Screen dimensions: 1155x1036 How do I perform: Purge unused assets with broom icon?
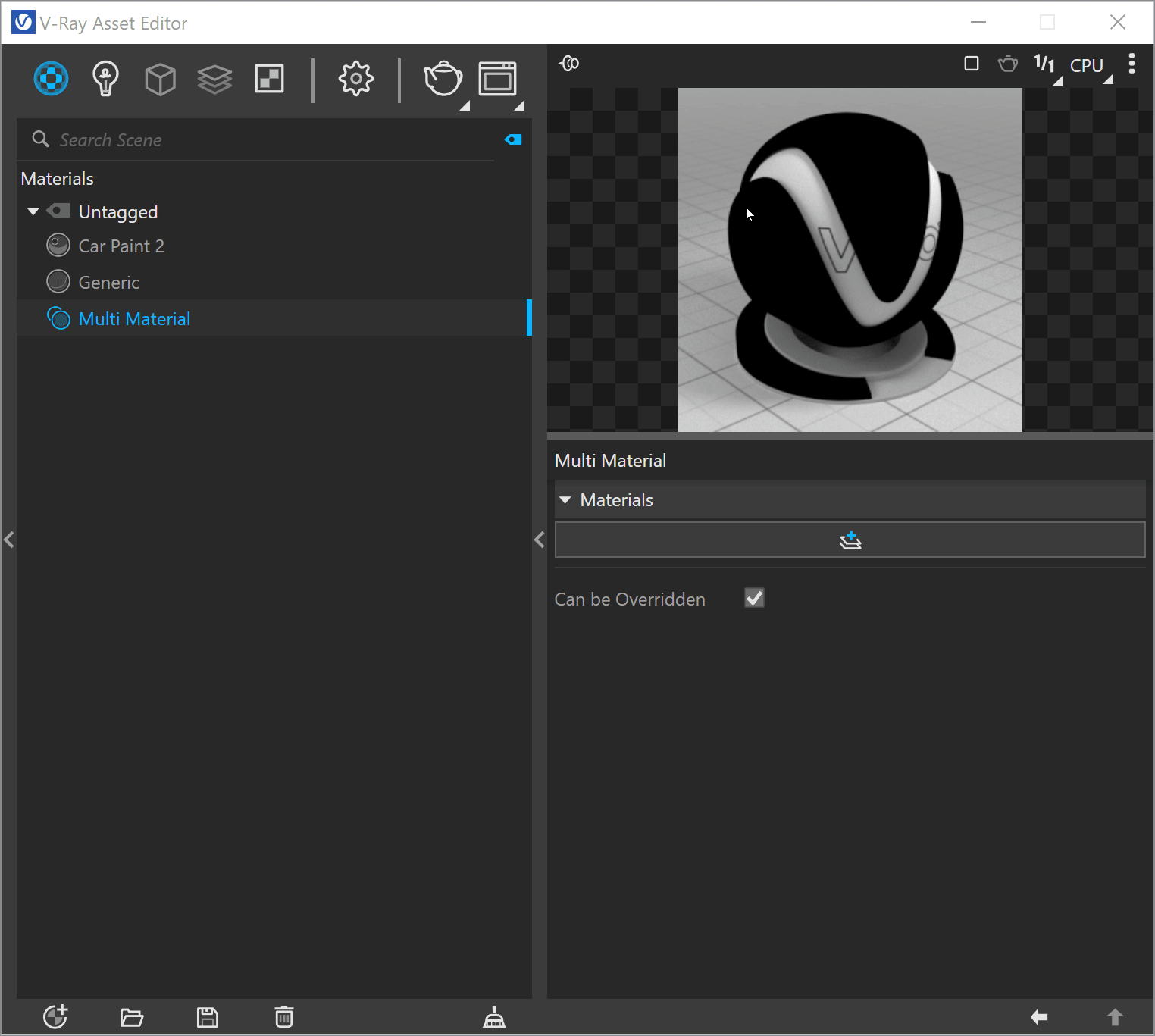pyautogui.click(x=494, y=1017)
